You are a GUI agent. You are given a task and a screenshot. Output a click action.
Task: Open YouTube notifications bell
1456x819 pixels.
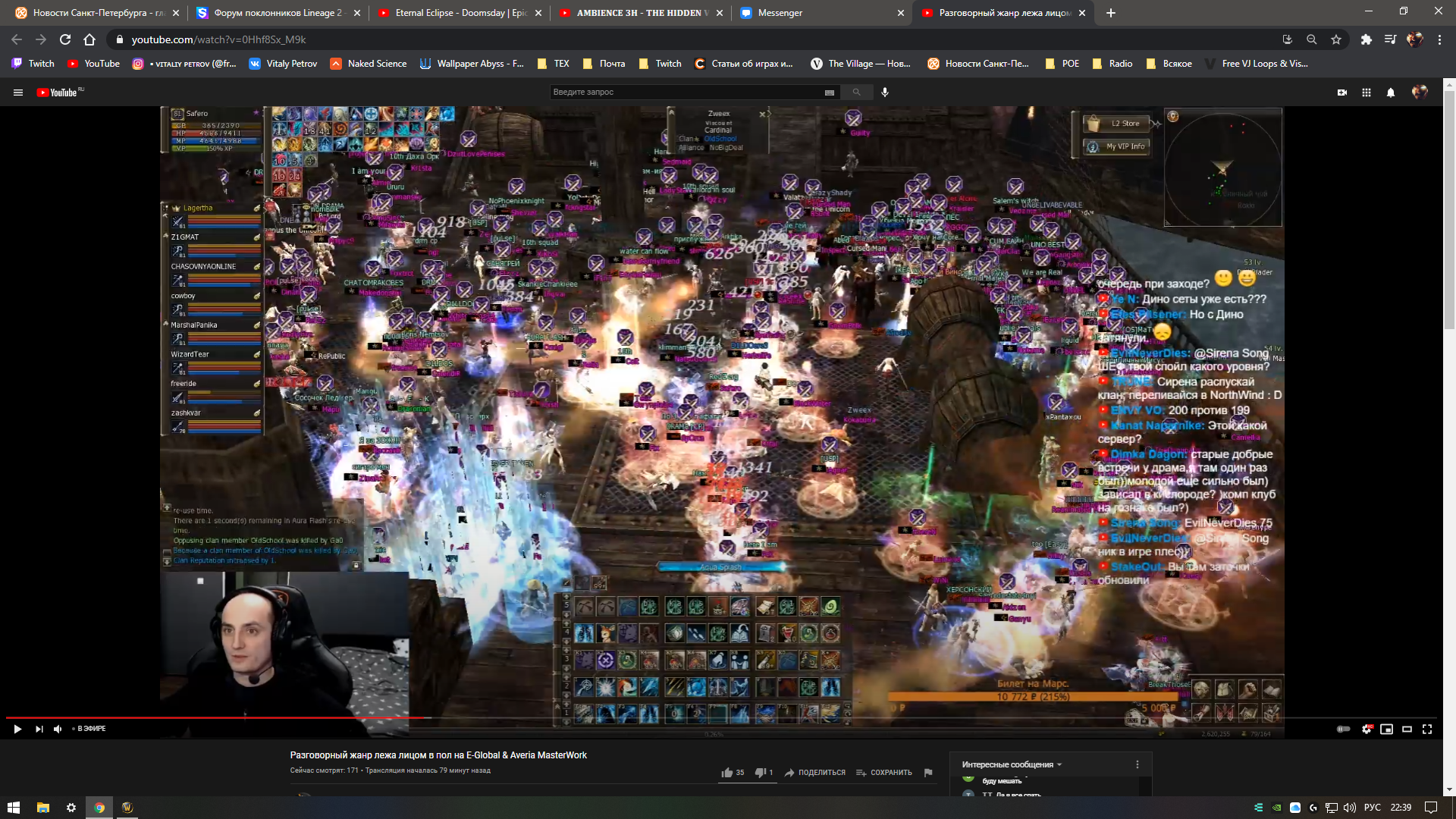1390,93
